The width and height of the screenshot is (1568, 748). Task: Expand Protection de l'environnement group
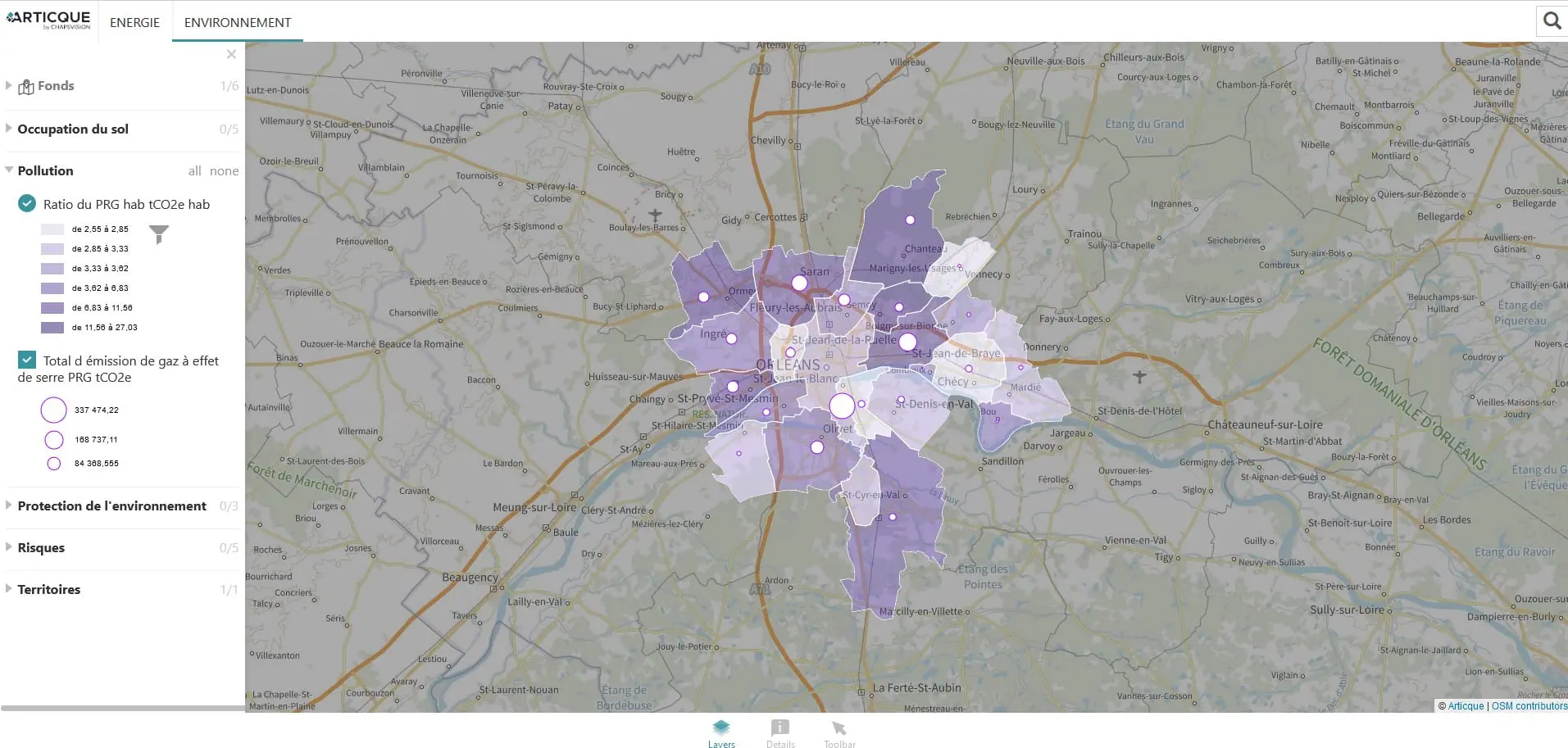coord(9,505)
